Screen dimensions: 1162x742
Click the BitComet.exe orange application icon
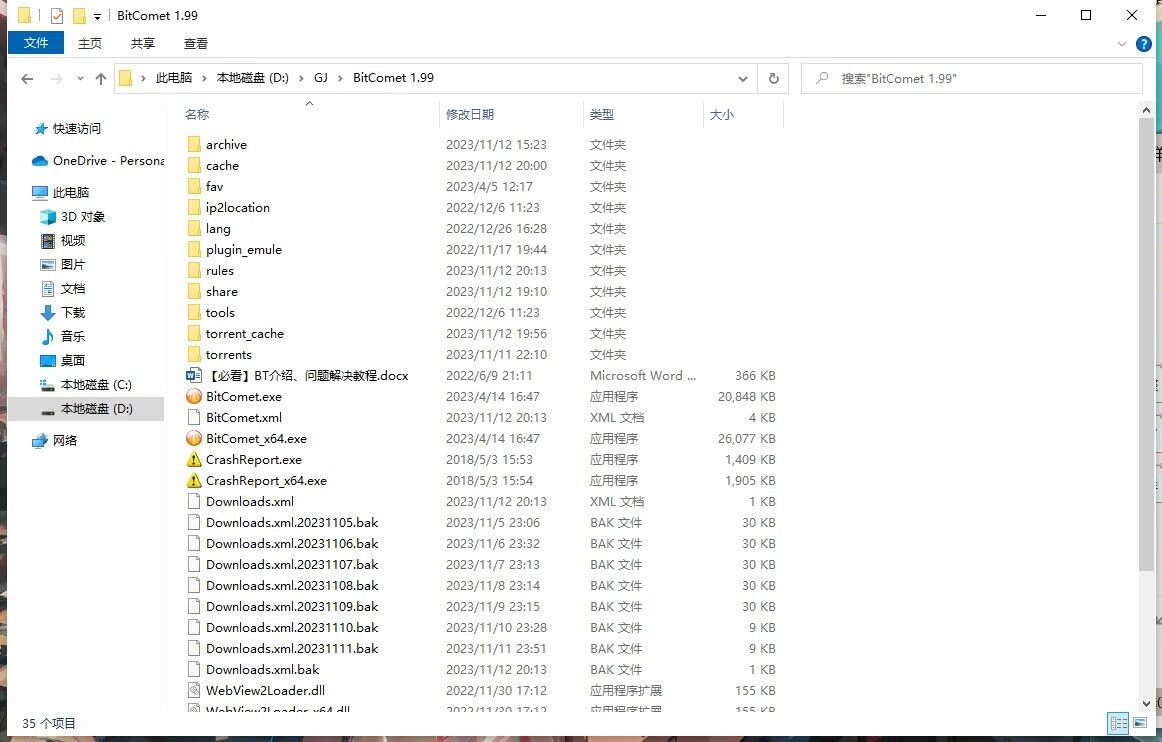tap(193, 397)
